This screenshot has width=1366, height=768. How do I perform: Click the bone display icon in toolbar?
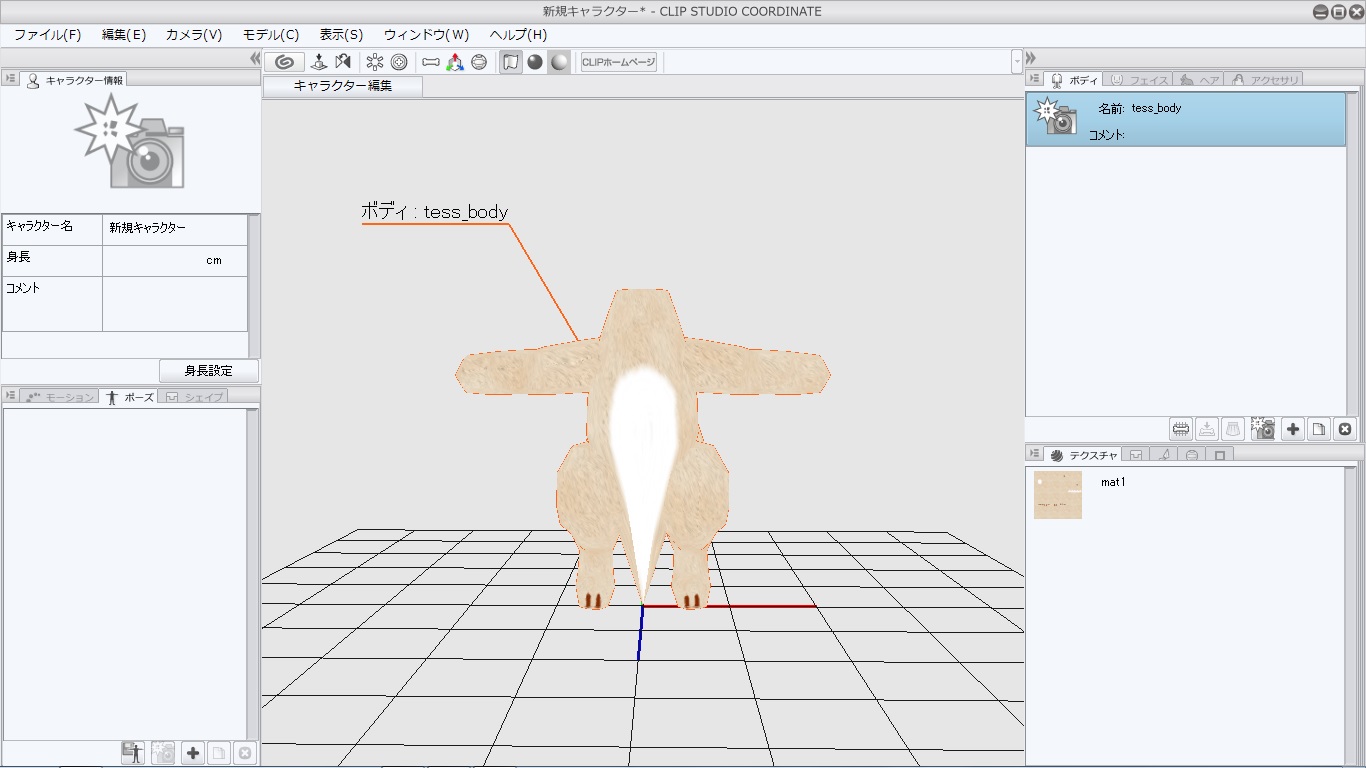[x=431, y=62]
